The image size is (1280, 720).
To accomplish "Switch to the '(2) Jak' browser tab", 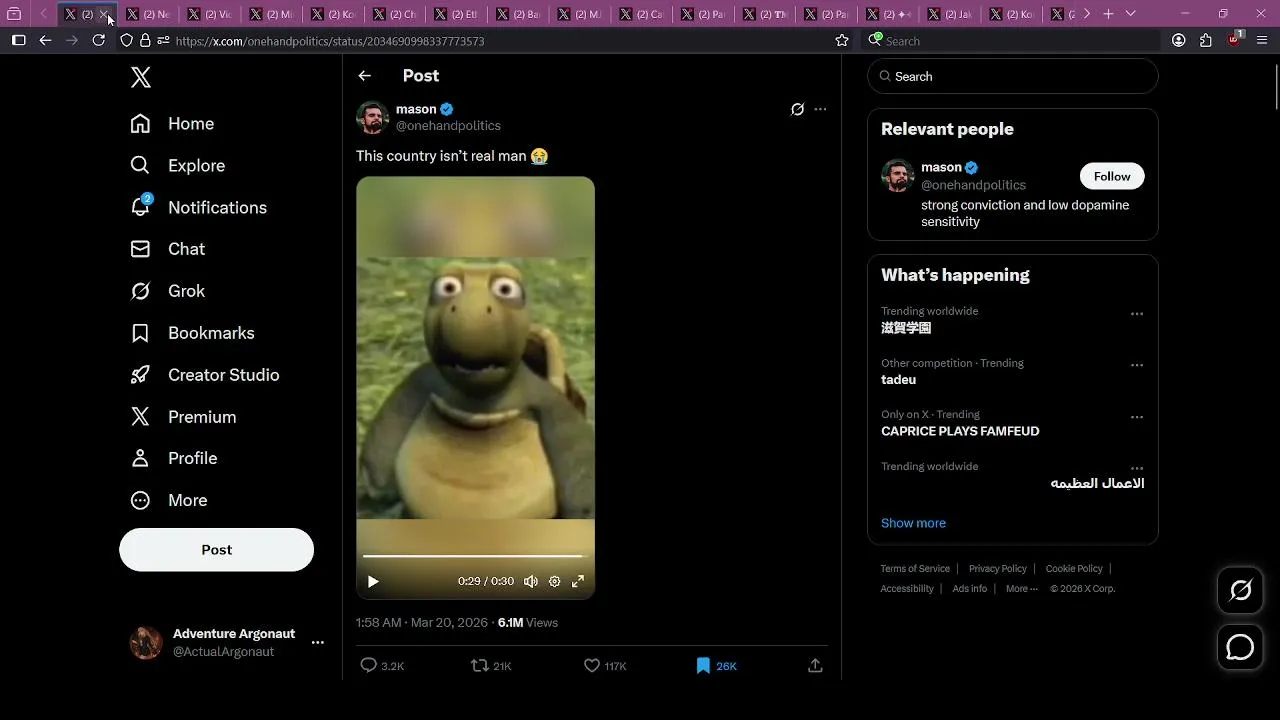I will [x=951, y=14].
